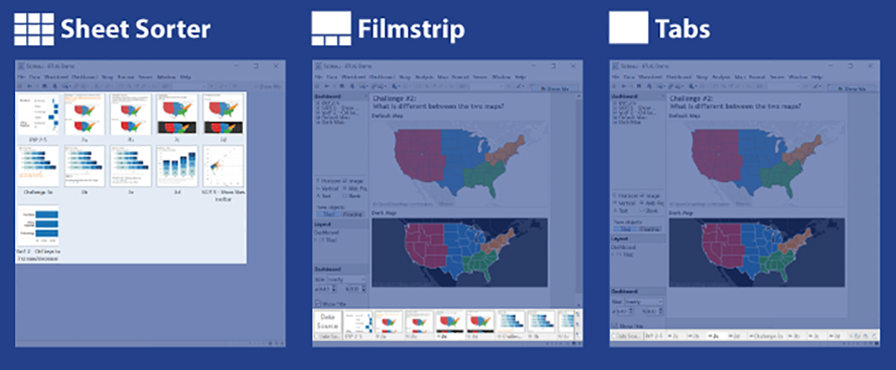Click Tableau logo in Sheet Sorter window title bar
The height and width of the screenshot is (370, 896).
pos(21,66)
